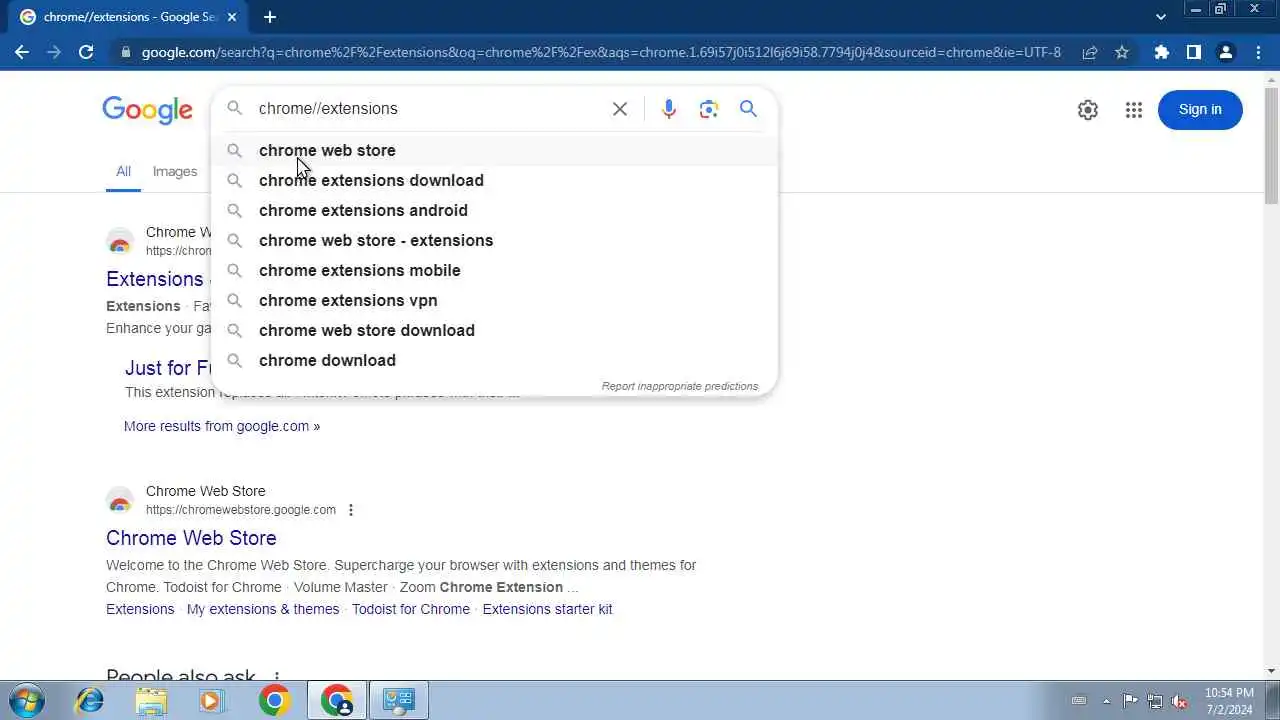Open the Chrome three-dot menu
This screenshot has height=720, width=1280.
click(x=1258, y=52)
